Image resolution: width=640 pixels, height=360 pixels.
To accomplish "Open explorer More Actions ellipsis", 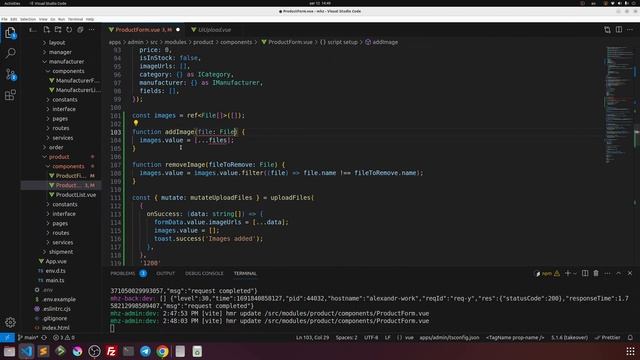I will coord(91,30).
